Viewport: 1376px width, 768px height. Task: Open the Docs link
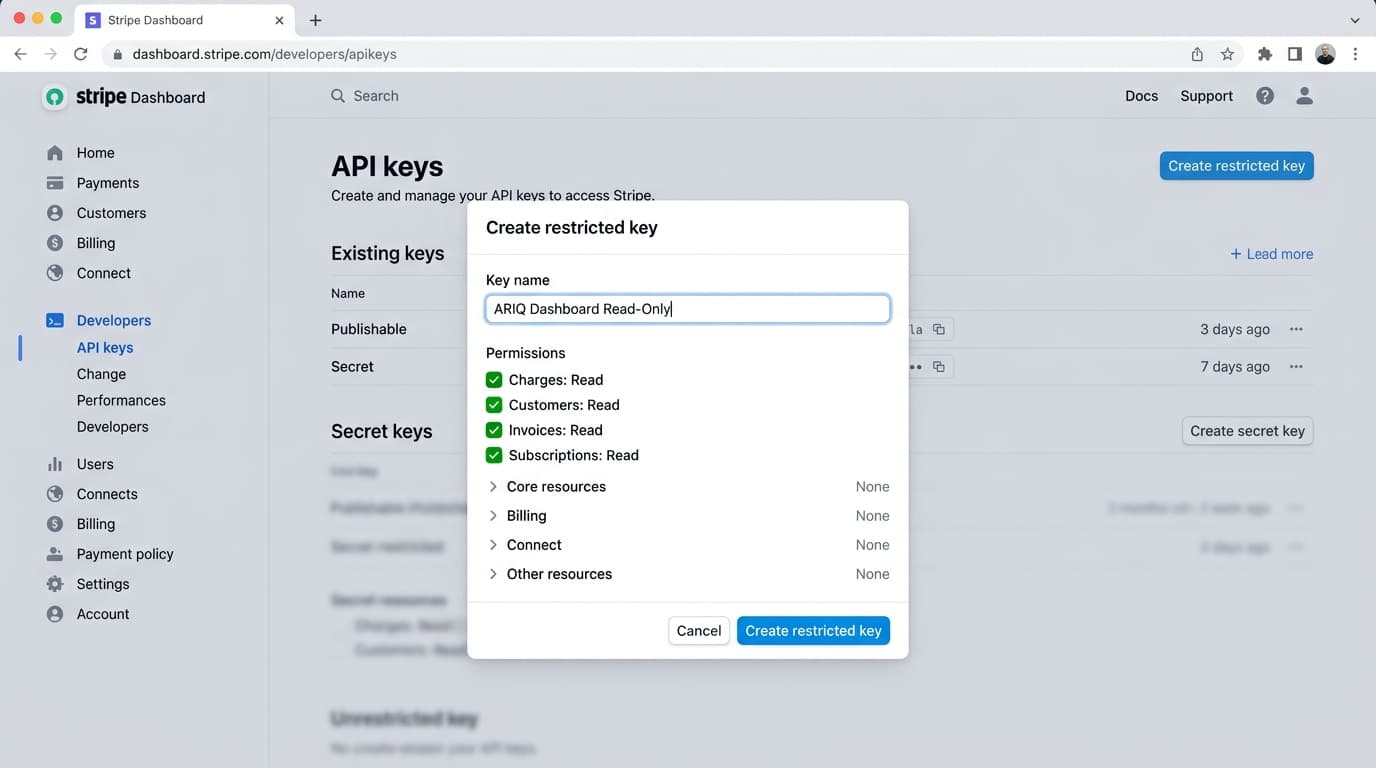1141,96
